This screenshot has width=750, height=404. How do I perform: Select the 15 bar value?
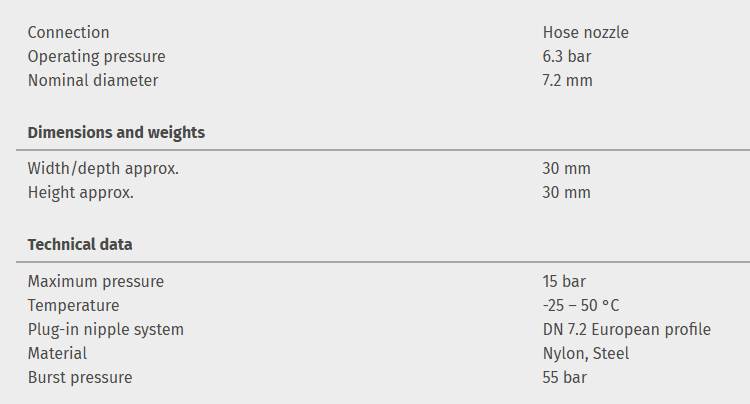[564, 282]
